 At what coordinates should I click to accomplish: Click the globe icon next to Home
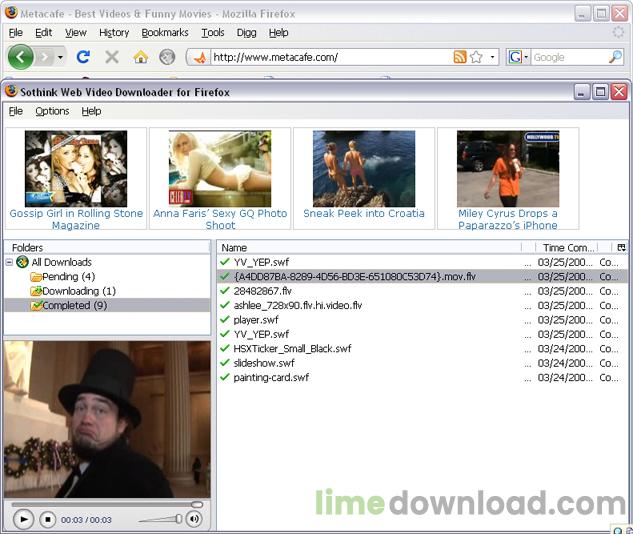click(167, 57)
